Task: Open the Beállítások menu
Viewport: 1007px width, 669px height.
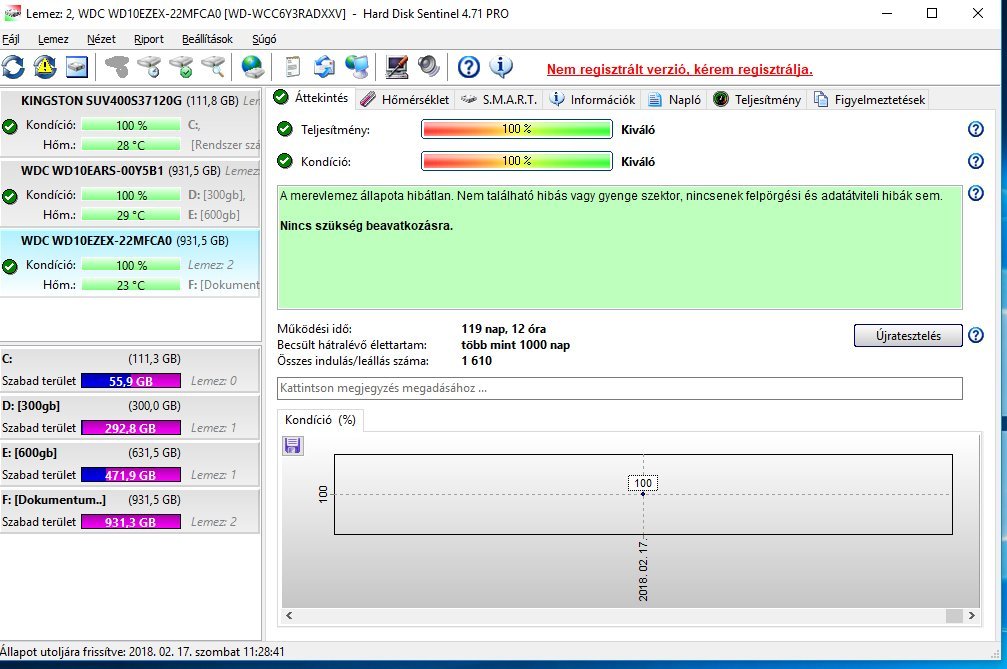Action: click(207, 39)
